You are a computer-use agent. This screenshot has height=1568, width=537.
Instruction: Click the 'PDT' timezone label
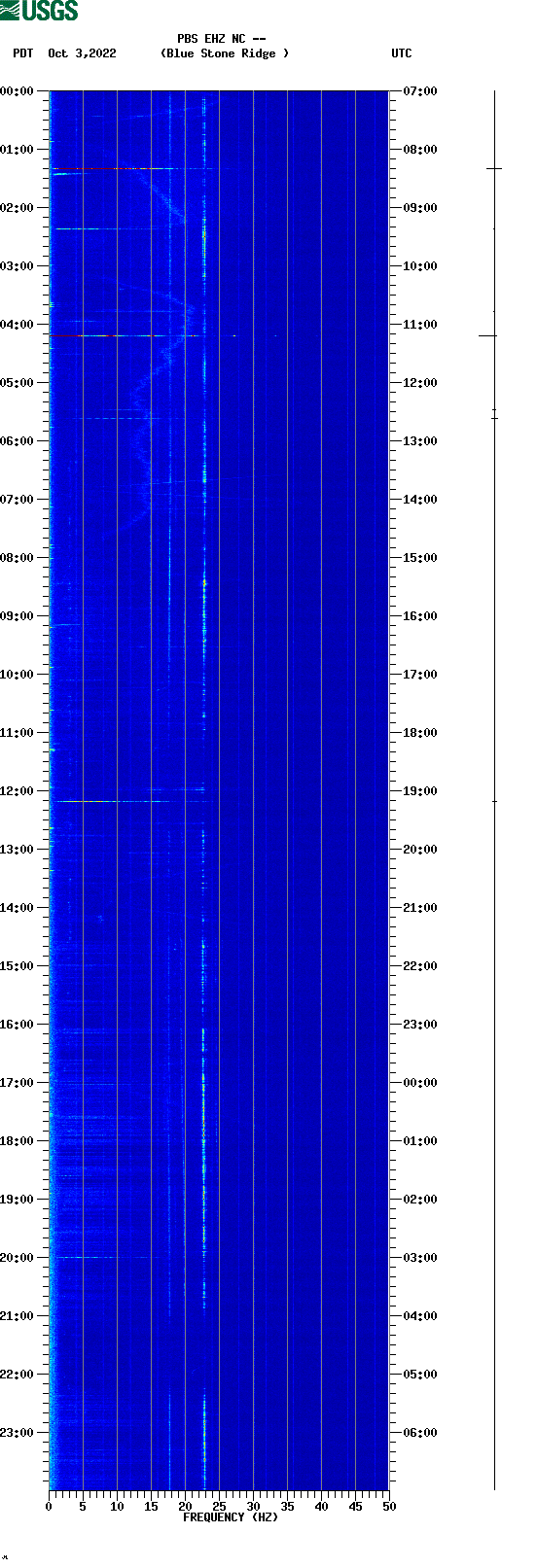22,53
